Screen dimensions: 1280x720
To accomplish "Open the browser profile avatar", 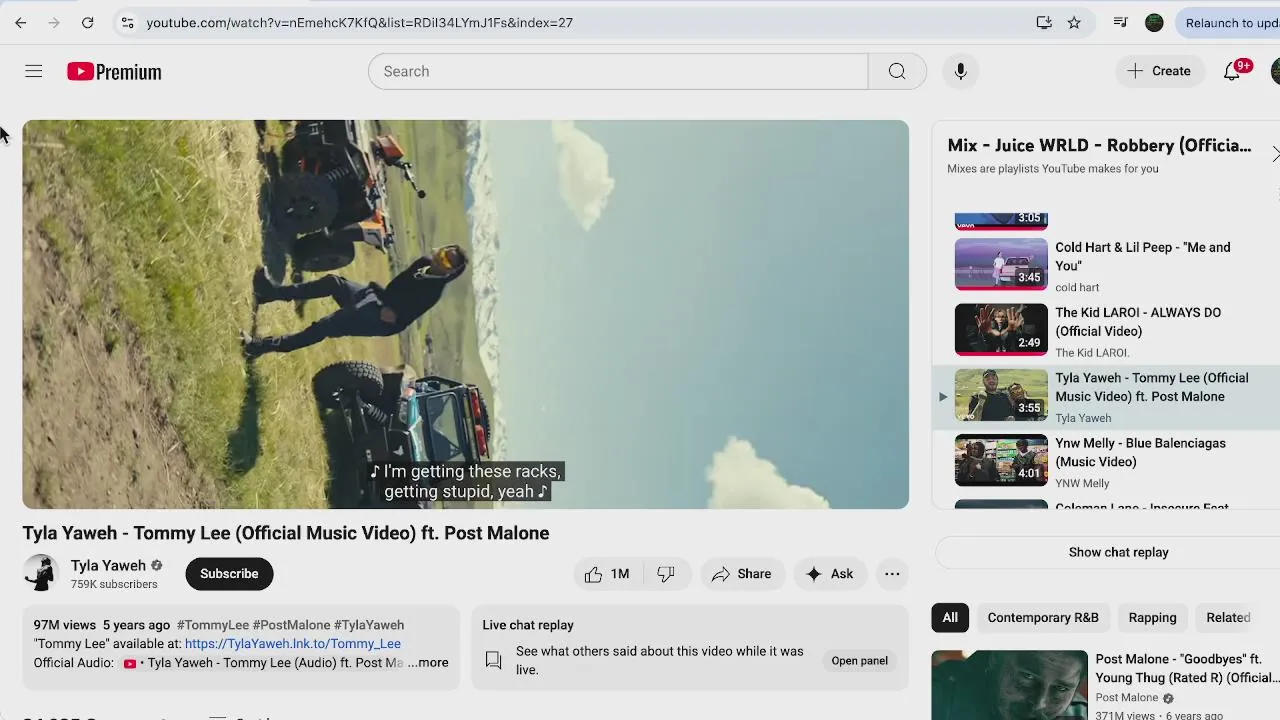I will [1154, 22].
